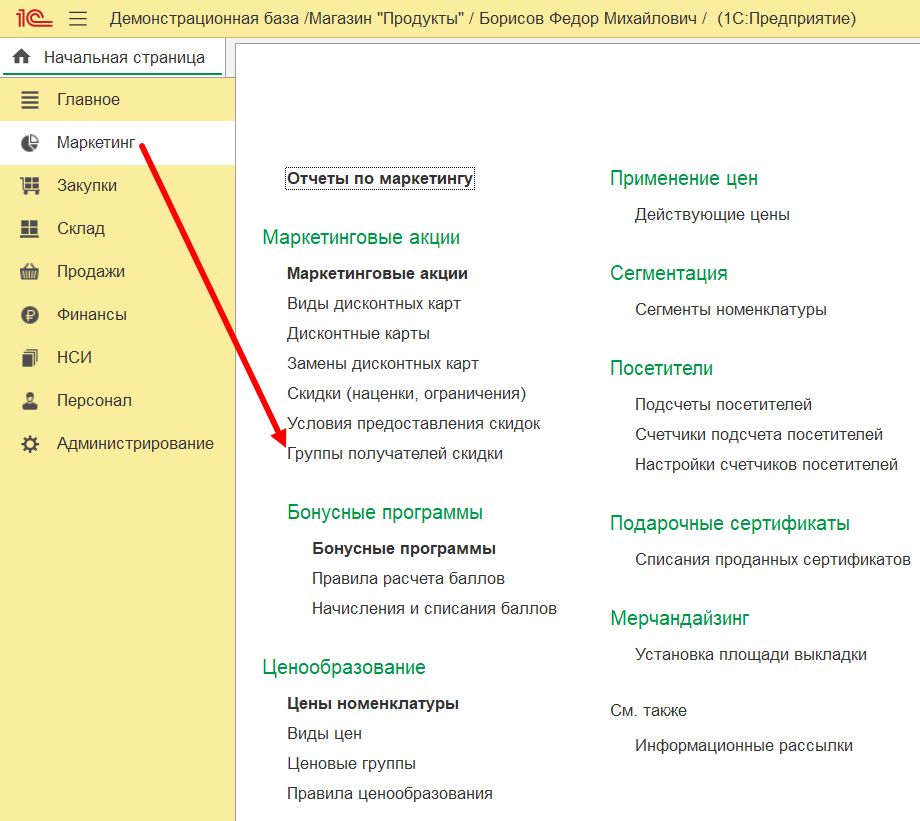Click the Администрирование gear icon
Screen dimensions: 920x821
coord(30,444)
